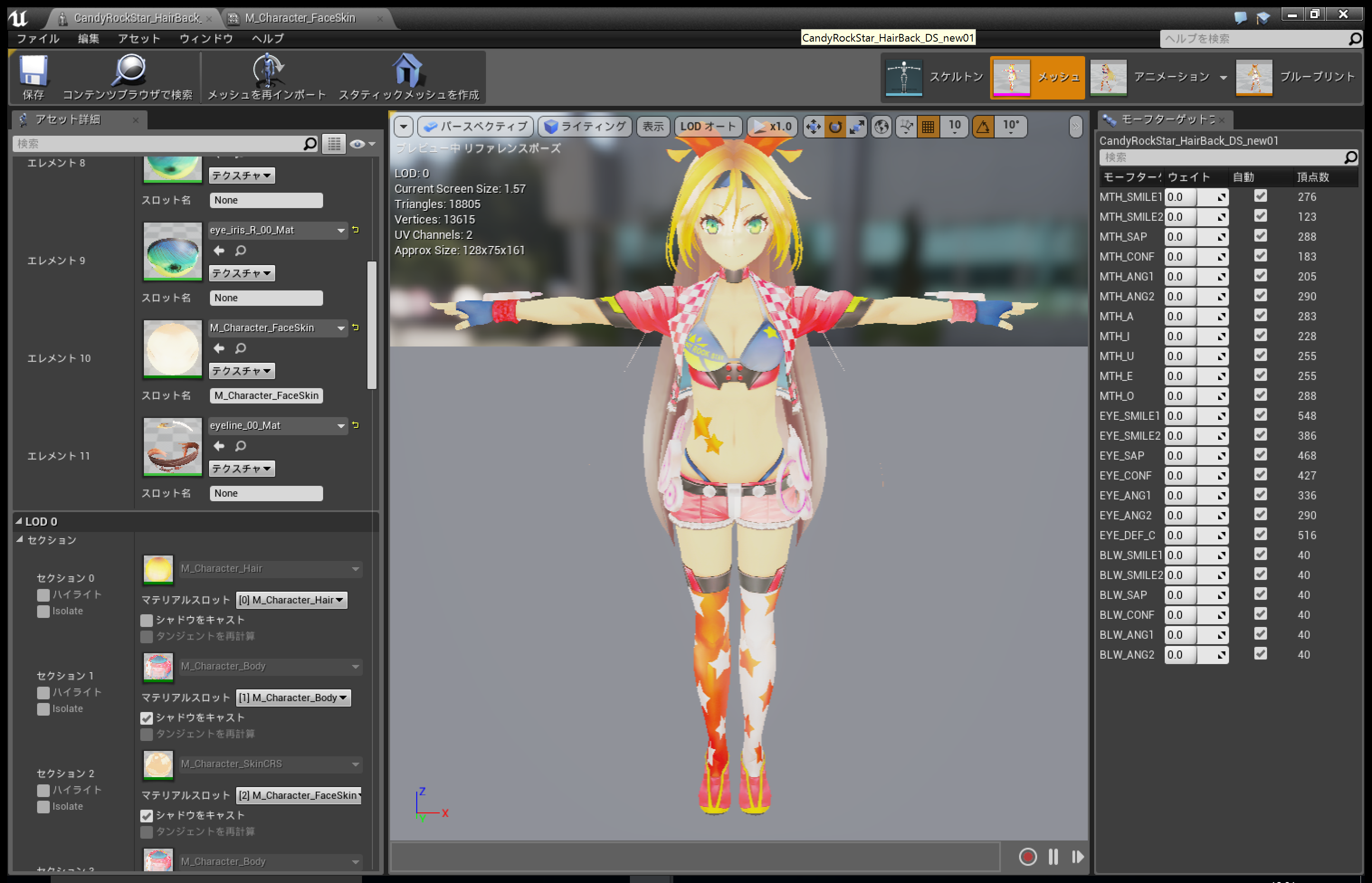Switch to the M_Character_FaceSkin tab
Image resolution: width=1372 pixels, height=883 pixels.
click(x=300, y=18)
